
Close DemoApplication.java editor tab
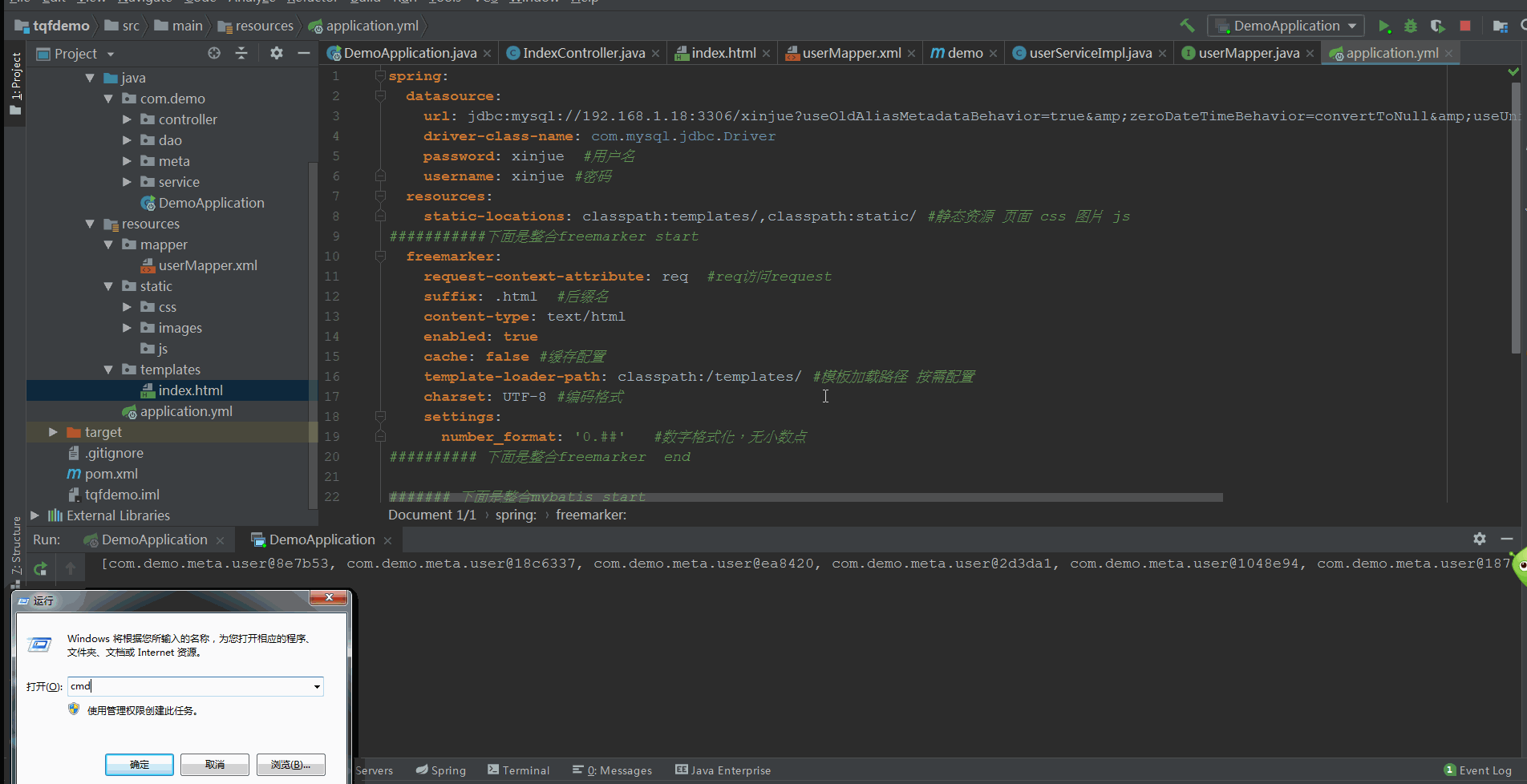pos(487,54)
